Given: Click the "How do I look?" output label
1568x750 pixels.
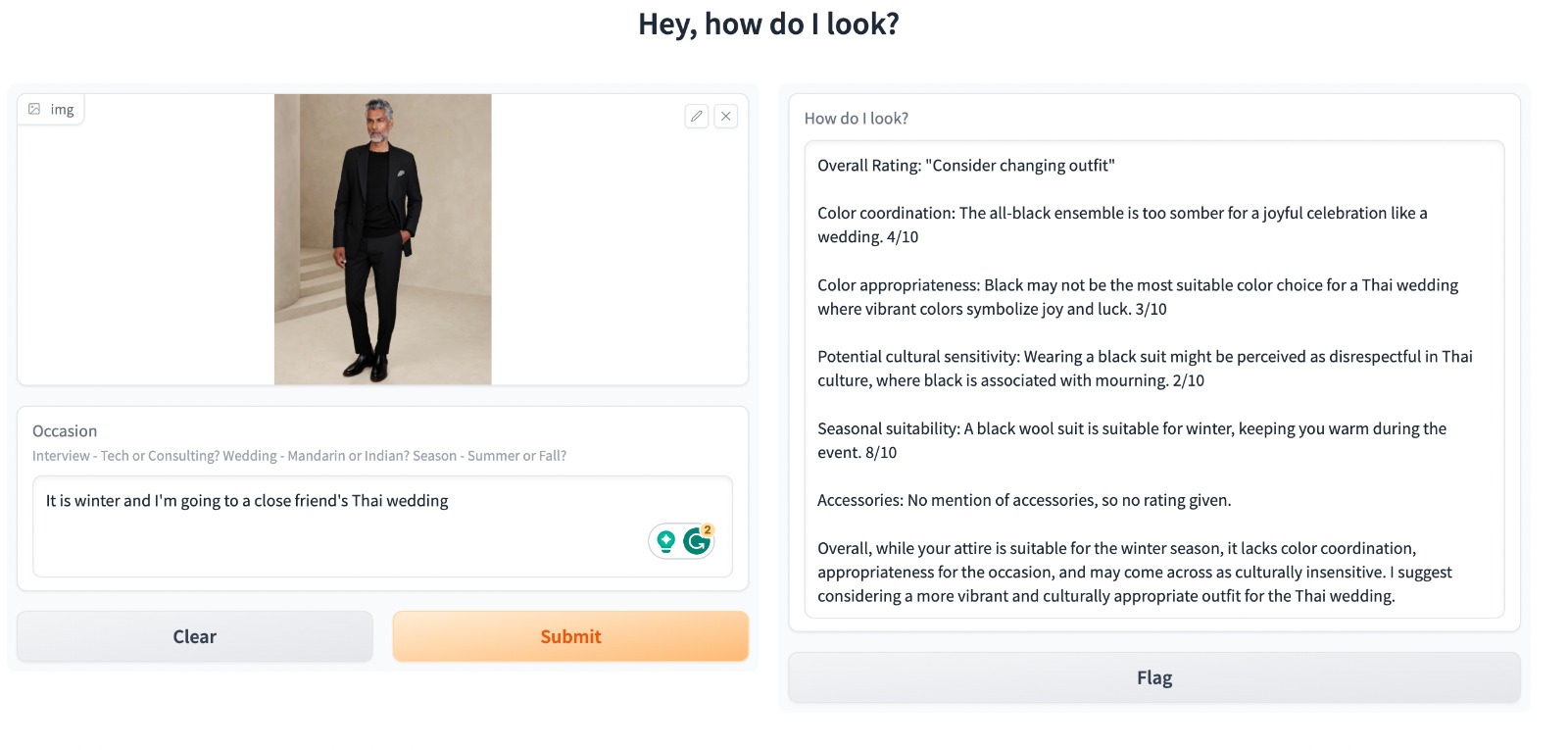Looking at the screenshot, I should (856, 119).
